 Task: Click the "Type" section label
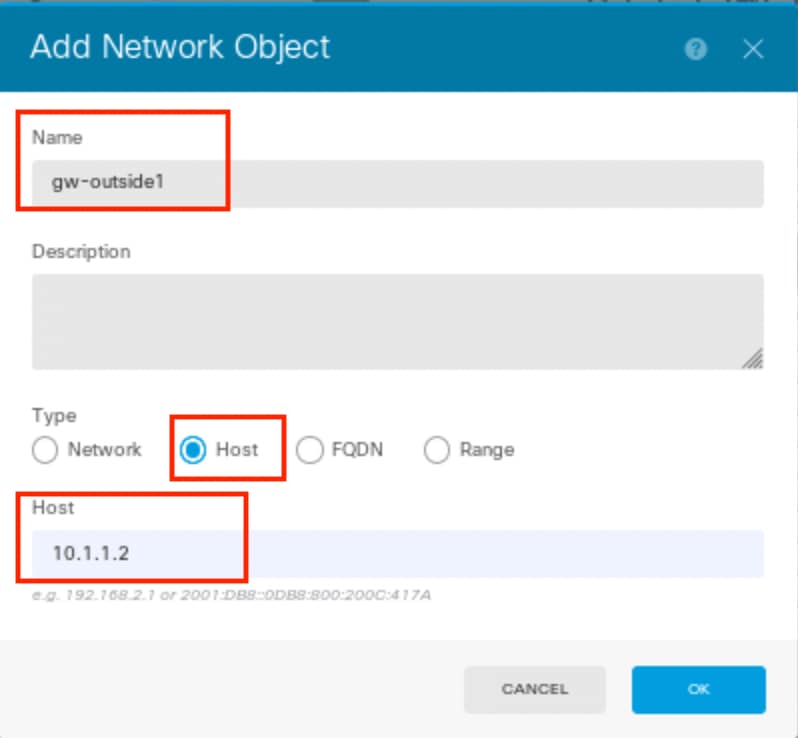[54, 416]
